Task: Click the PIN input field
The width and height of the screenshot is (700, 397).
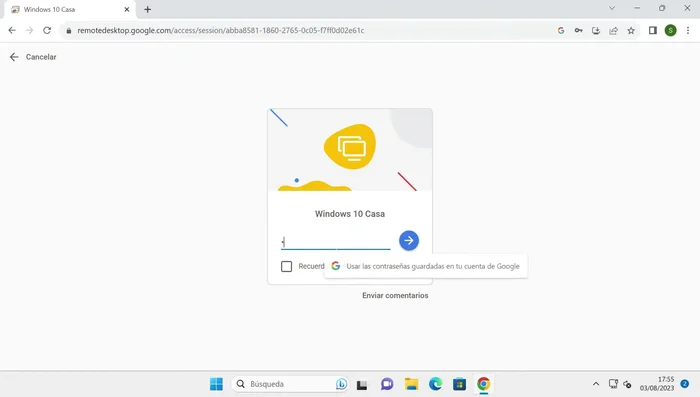Action: (336, 242)
